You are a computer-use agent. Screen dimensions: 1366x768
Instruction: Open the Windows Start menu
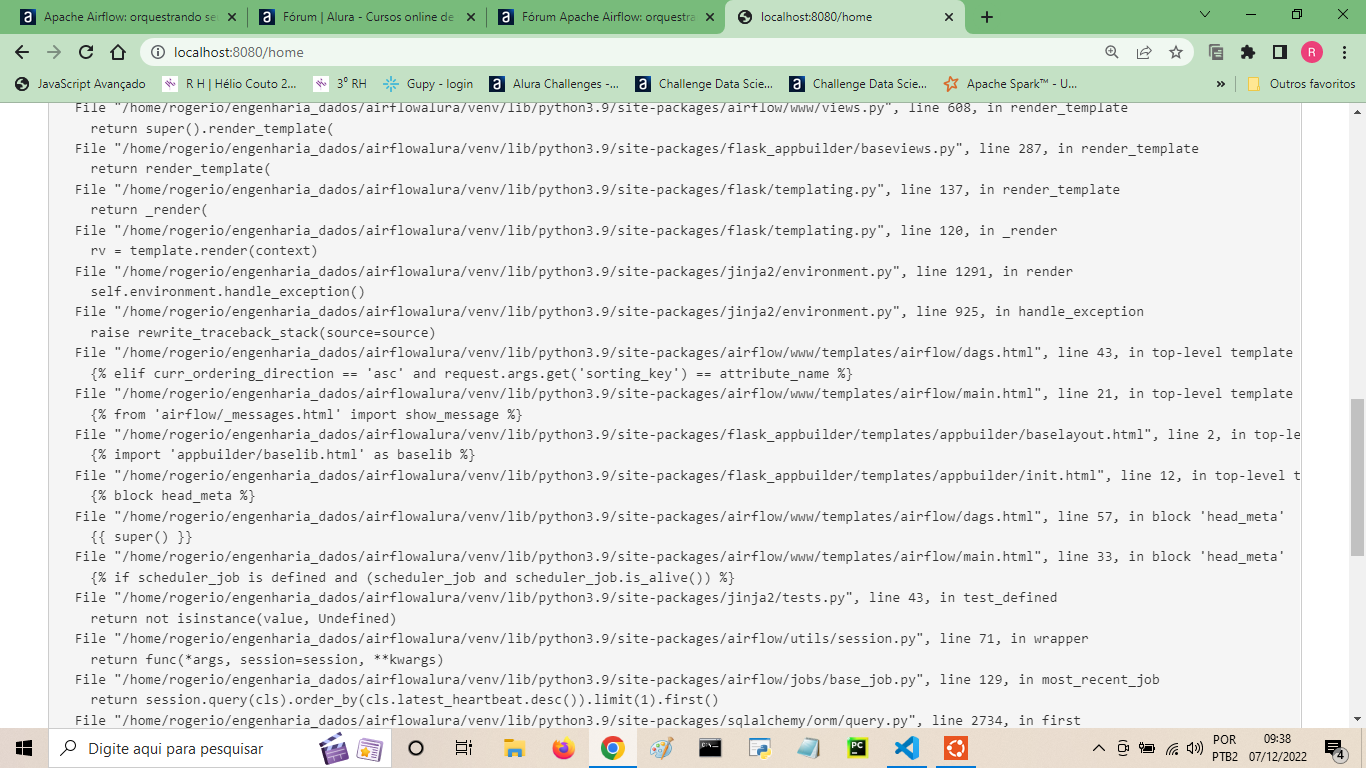point(24,748)
